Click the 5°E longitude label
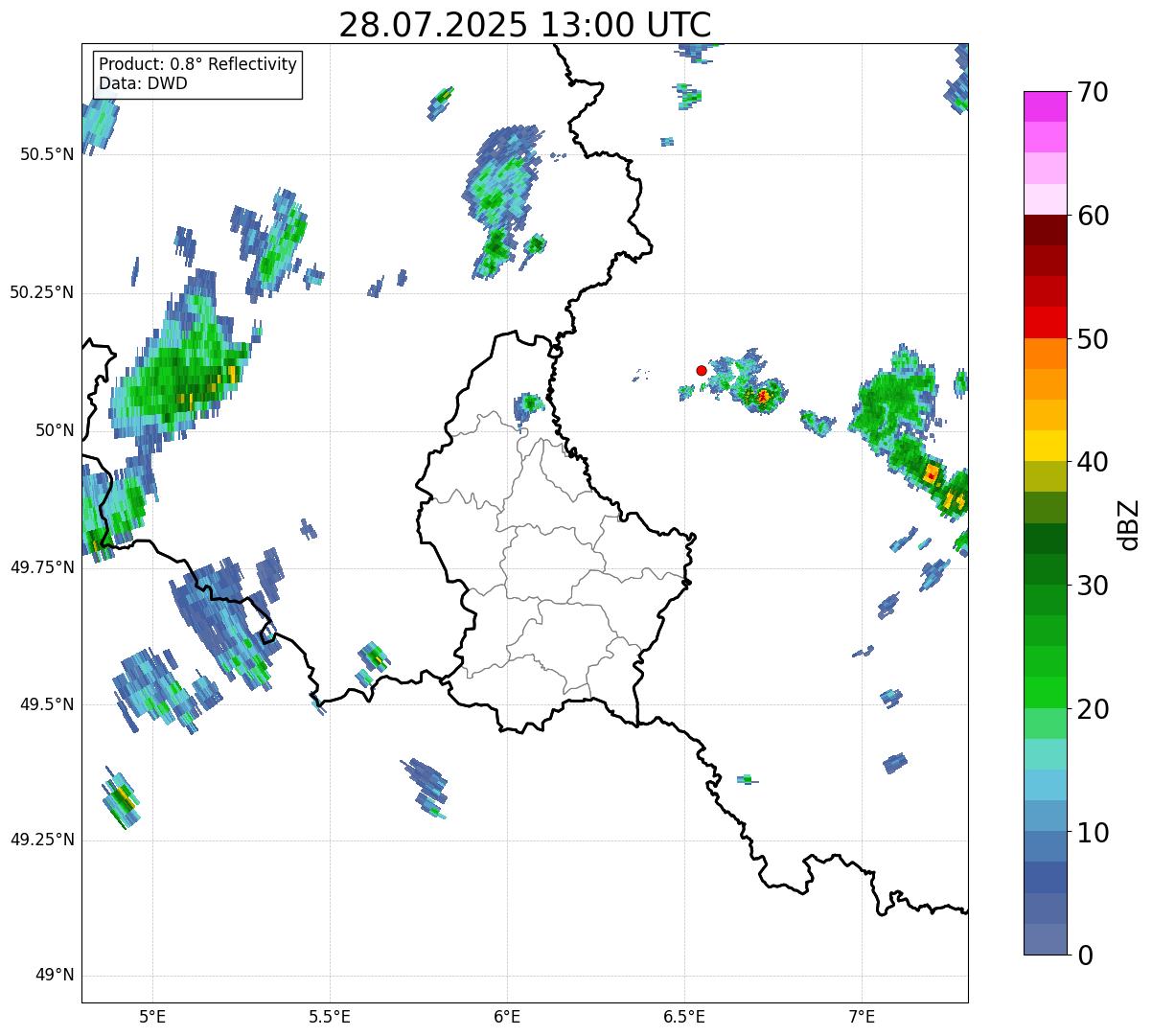The height and width of the screenshot is (1036, 1152). pos(153,1016)
